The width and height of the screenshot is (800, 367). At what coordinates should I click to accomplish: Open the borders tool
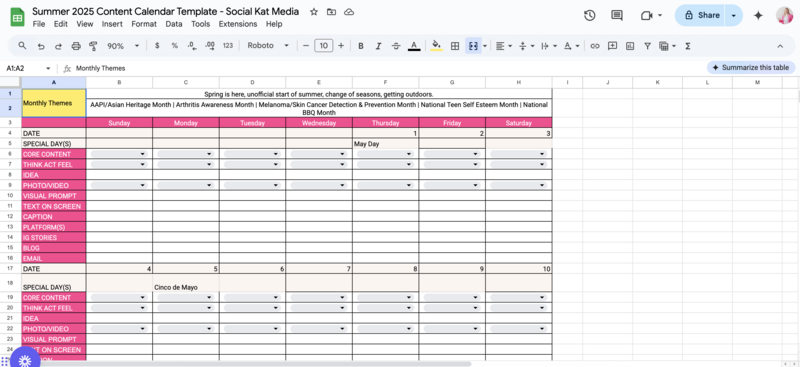(455, 46)
